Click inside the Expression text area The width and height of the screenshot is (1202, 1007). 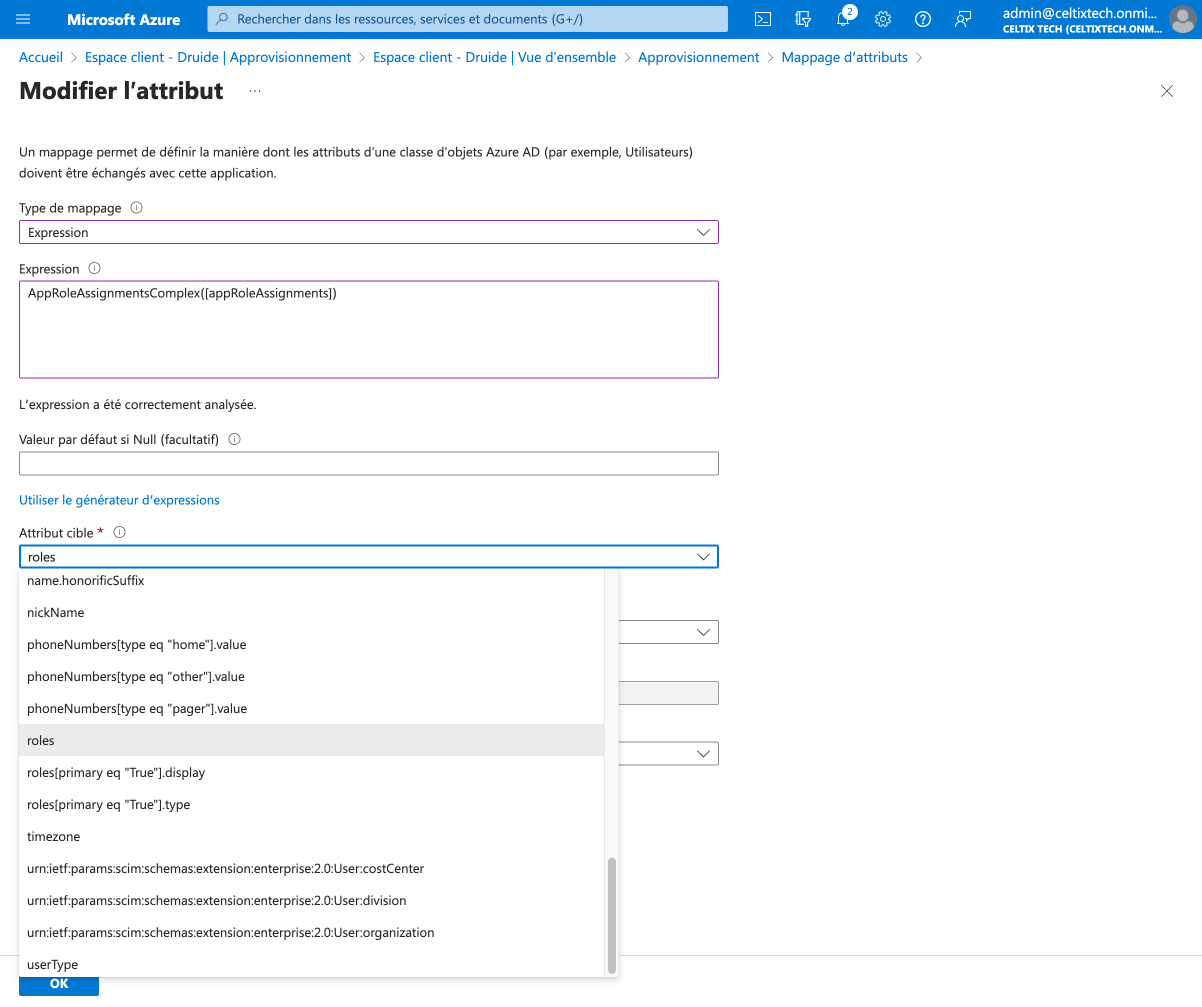[x=369, y=329]
